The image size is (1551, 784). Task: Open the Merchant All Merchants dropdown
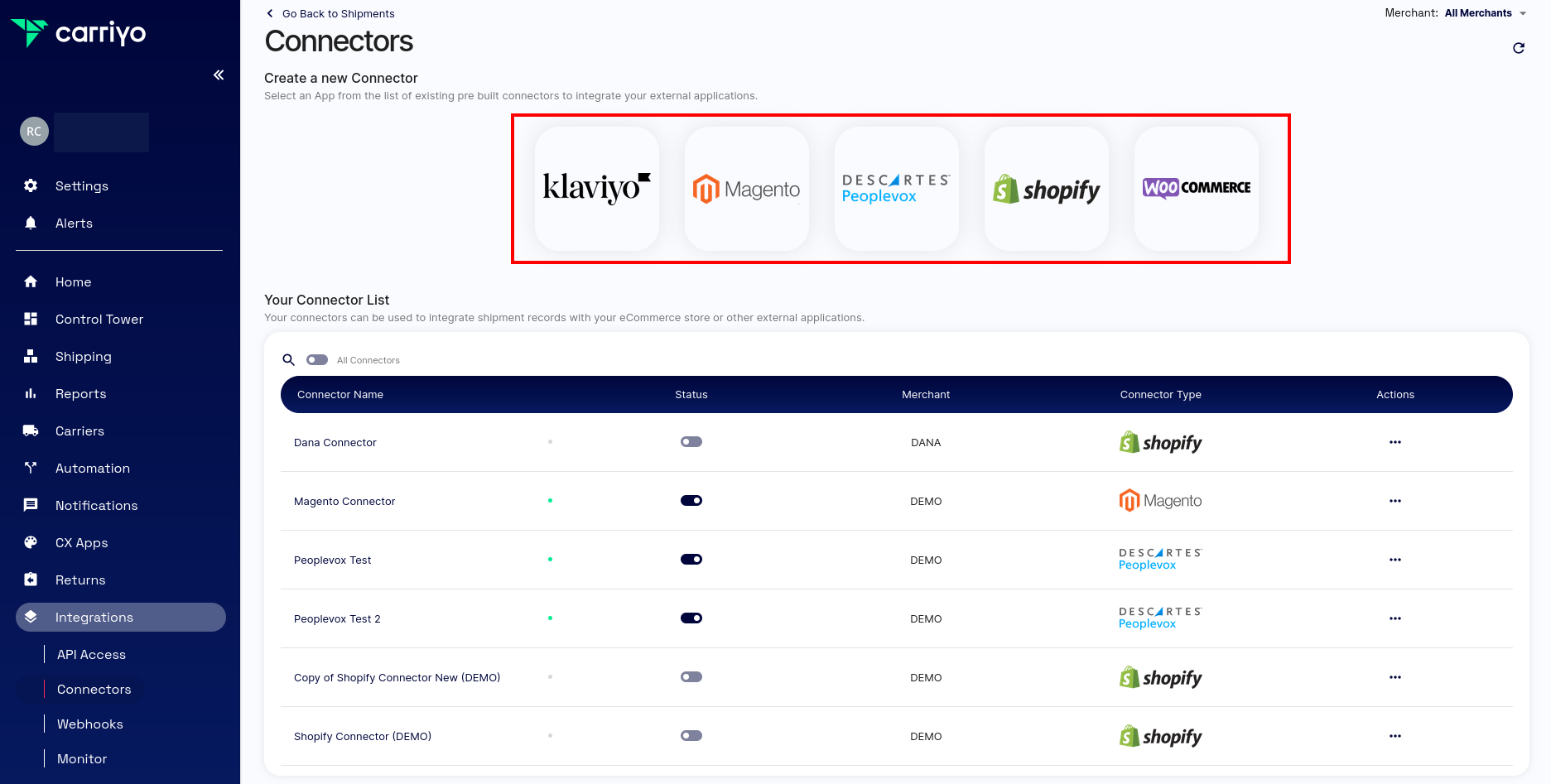pyautogui.click(x=1486, y=13)
